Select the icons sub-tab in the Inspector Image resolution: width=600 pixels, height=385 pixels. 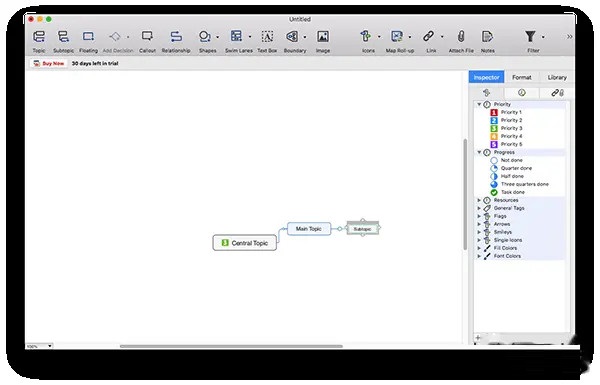point(486,93)
